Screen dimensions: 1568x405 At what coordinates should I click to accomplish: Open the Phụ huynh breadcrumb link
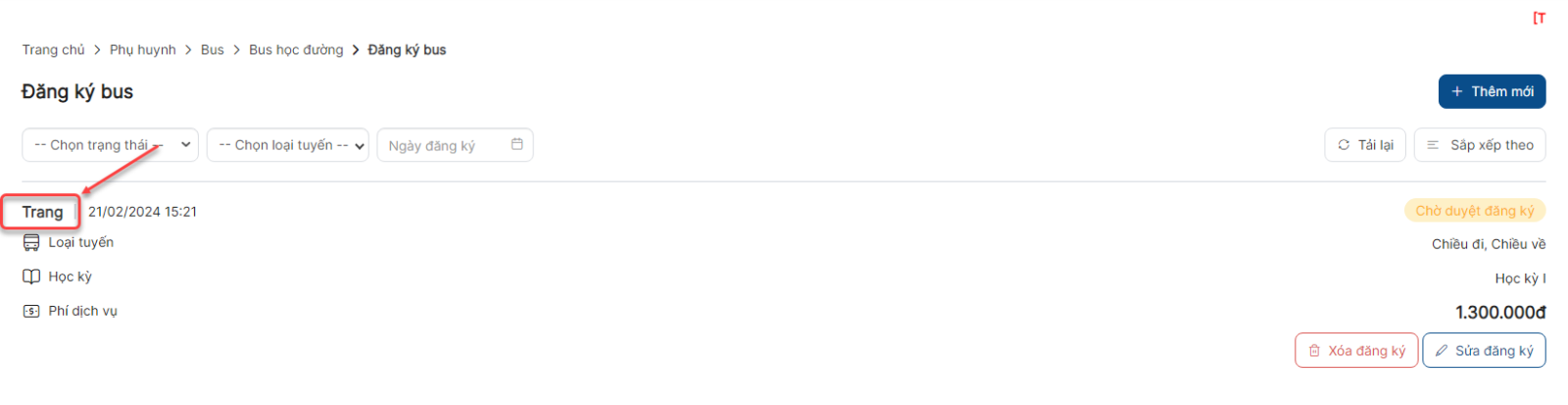pyautogui.click(x=143, y=50)
